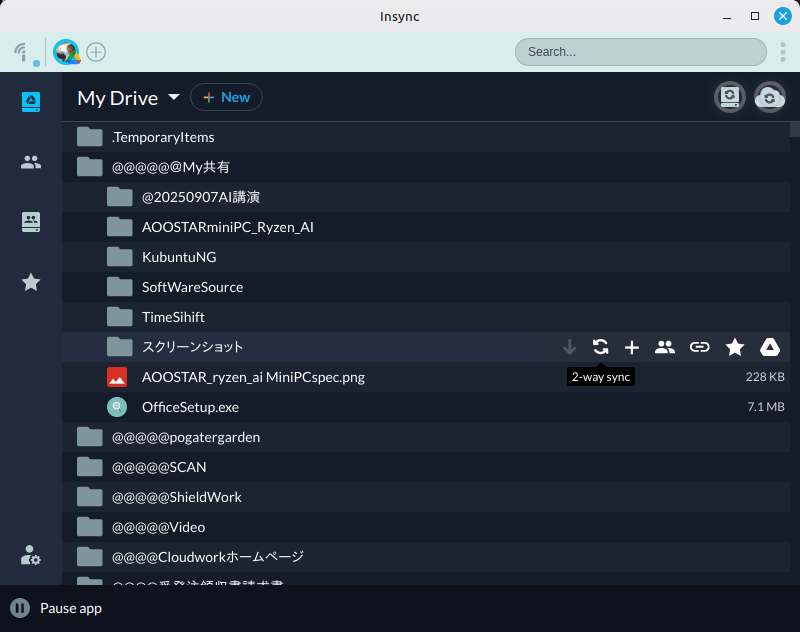Star the スクリーンショット folder

point(735,347)
